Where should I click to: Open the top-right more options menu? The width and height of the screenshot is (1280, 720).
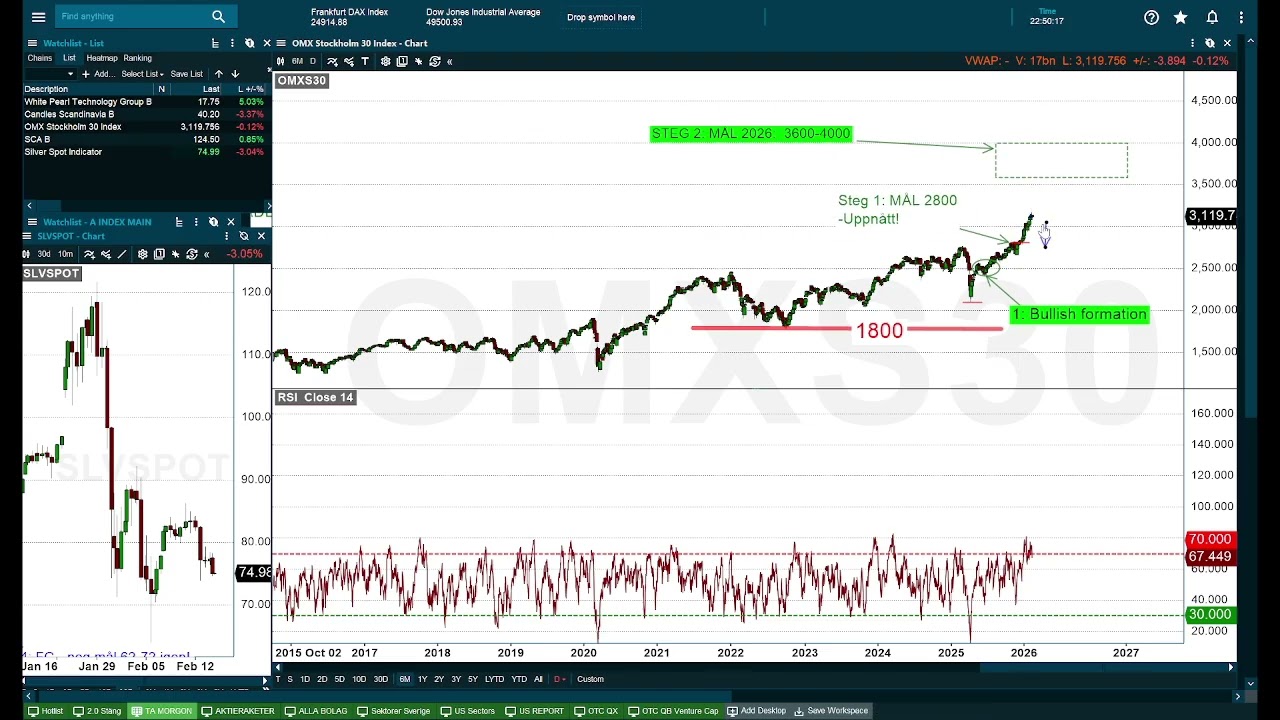coord(1242,17)
